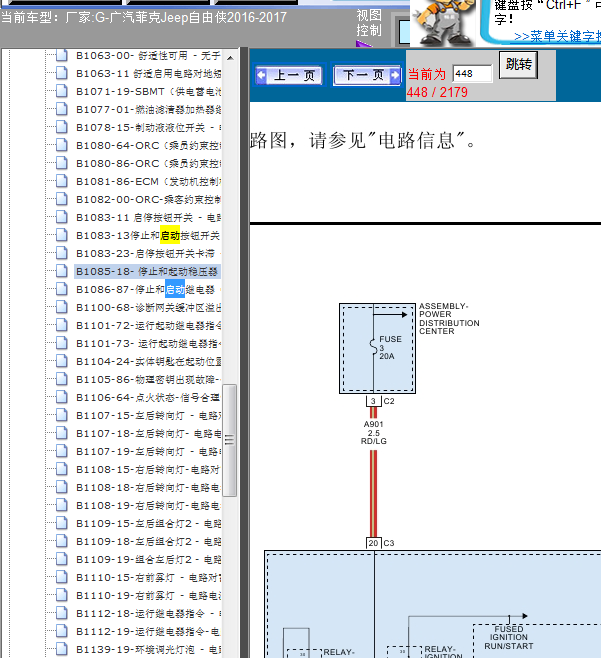Select tree item B1080-64-ORC
The image size is (601, 658).
pos(148,145)
